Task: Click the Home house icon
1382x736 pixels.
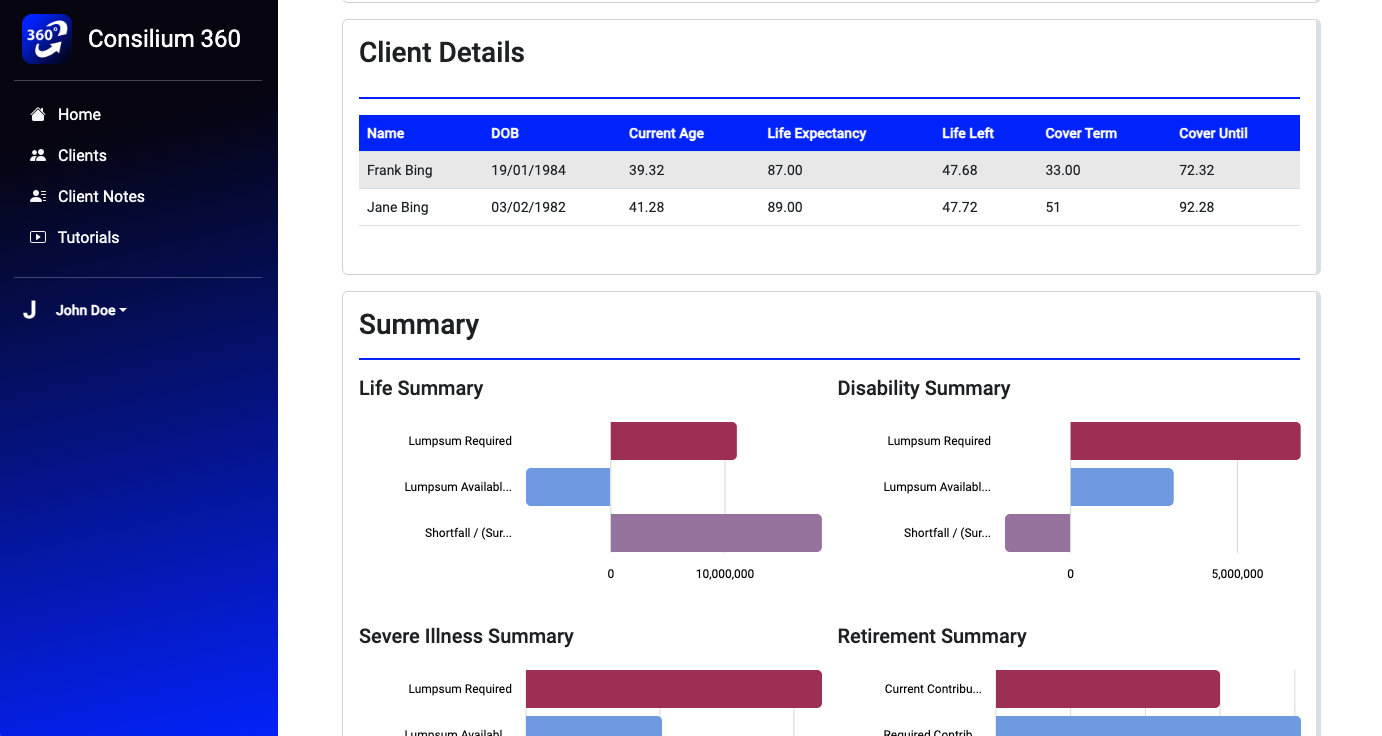Action: 38,115
